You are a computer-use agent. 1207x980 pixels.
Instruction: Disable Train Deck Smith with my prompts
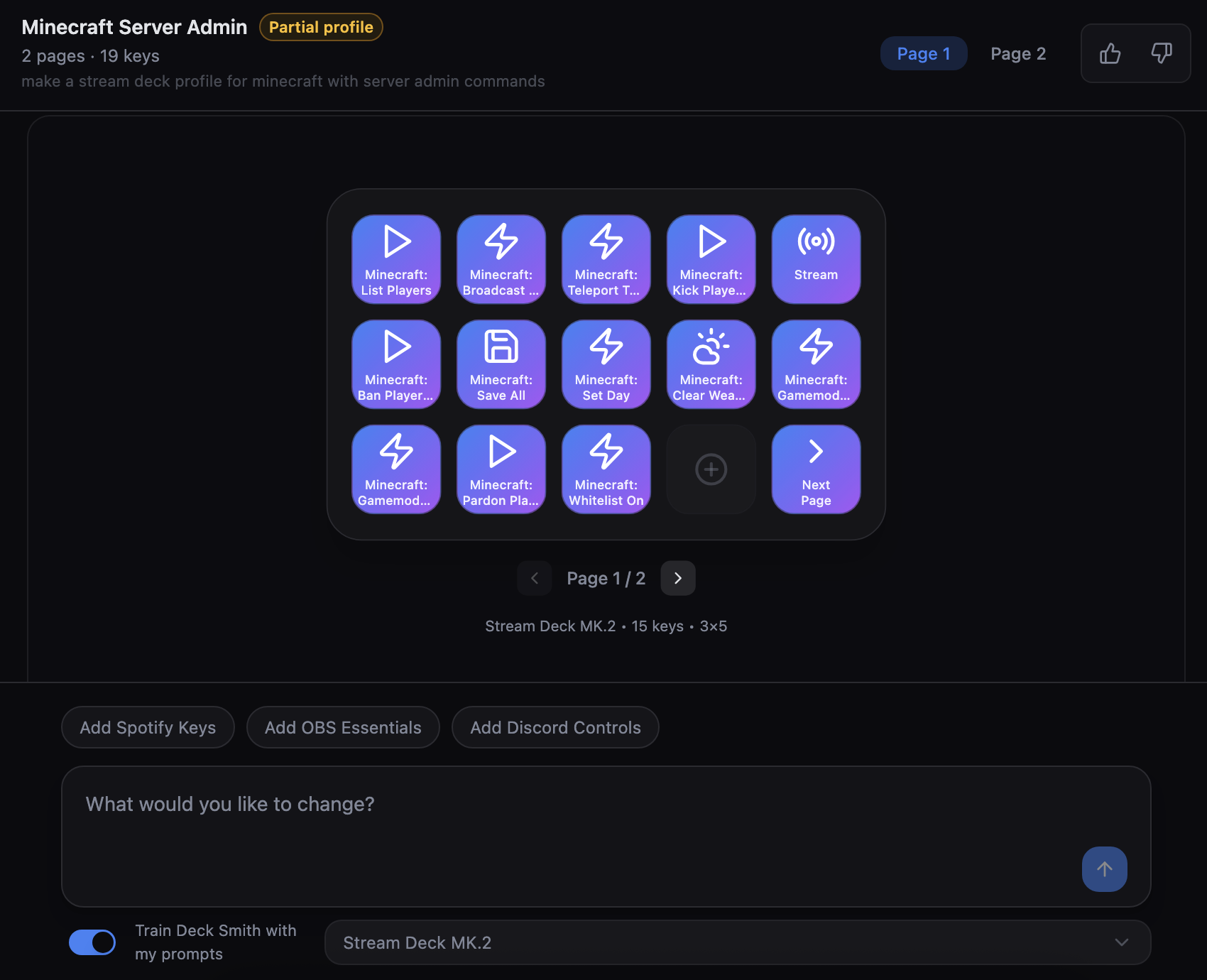point(92,942)
